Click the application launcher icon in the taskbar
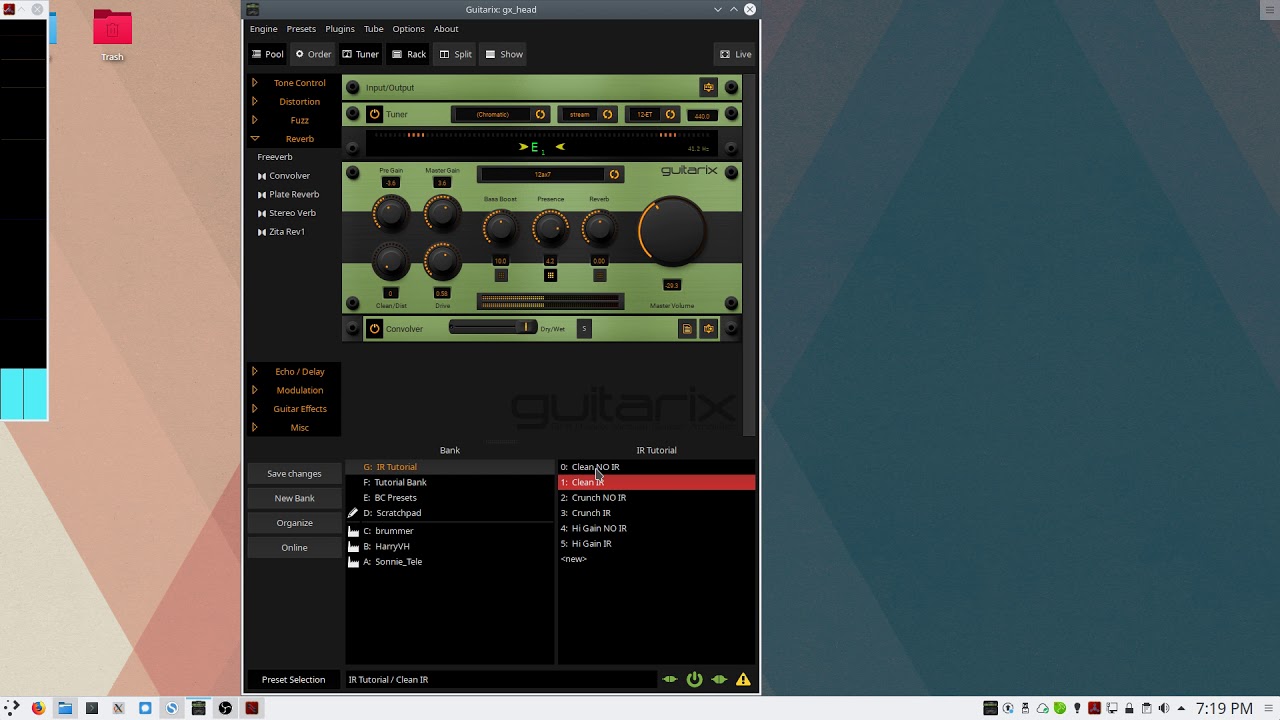The width and height of the screenshot is (1280, 720). point(12,708)
